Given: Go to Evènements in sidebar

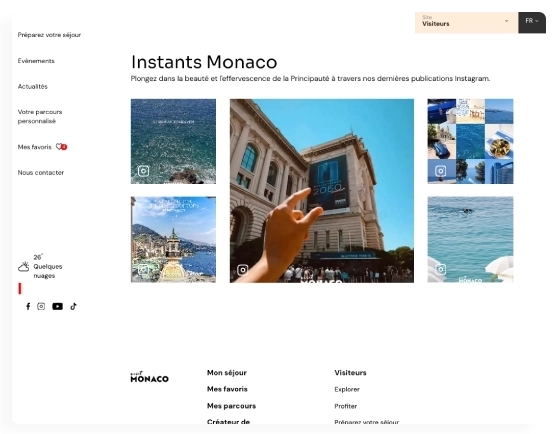Looking at the screenshot, I should click(x=36, y=61).
